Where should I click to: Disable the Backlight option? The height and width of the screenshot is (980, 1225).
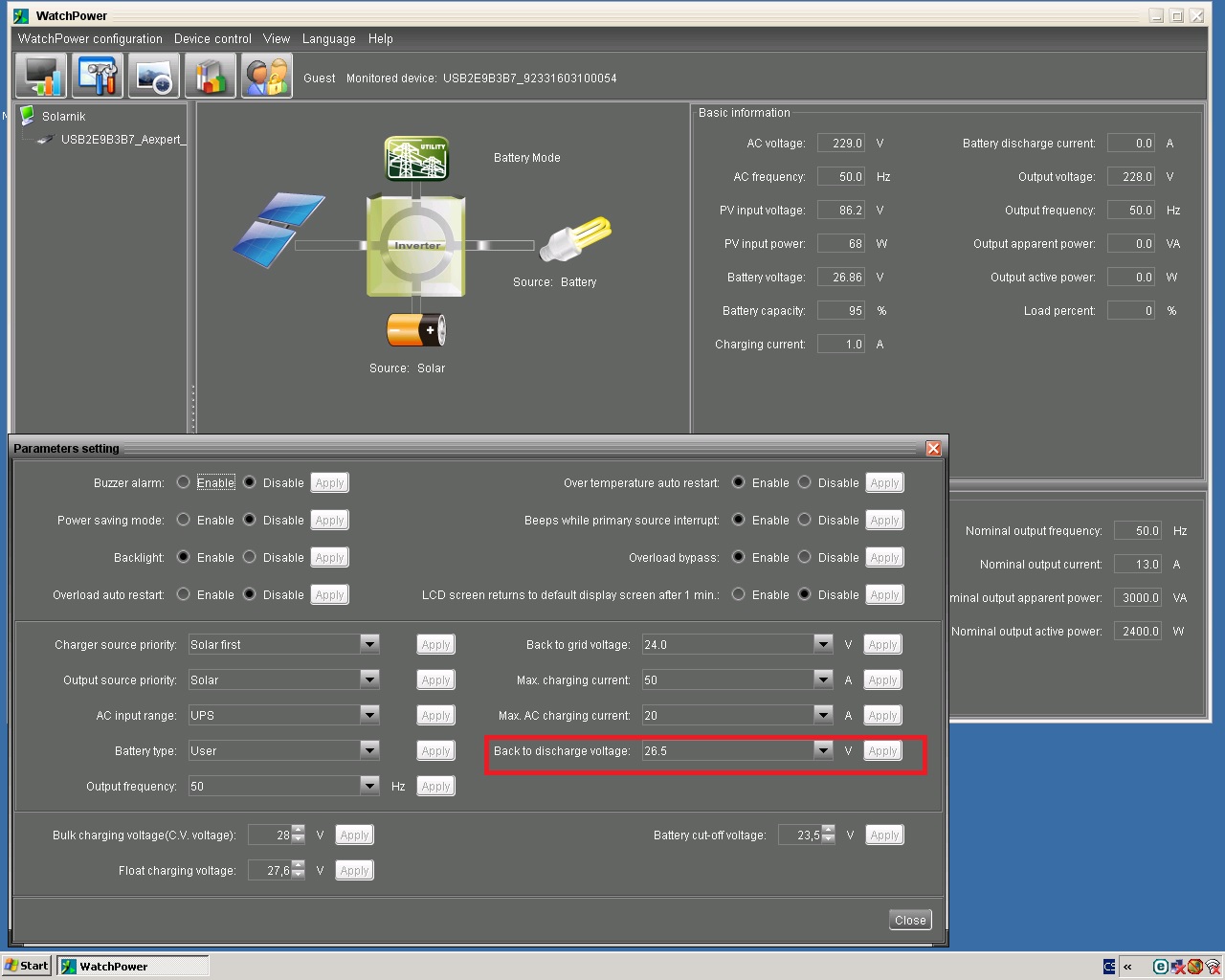[x=250, y=557]
